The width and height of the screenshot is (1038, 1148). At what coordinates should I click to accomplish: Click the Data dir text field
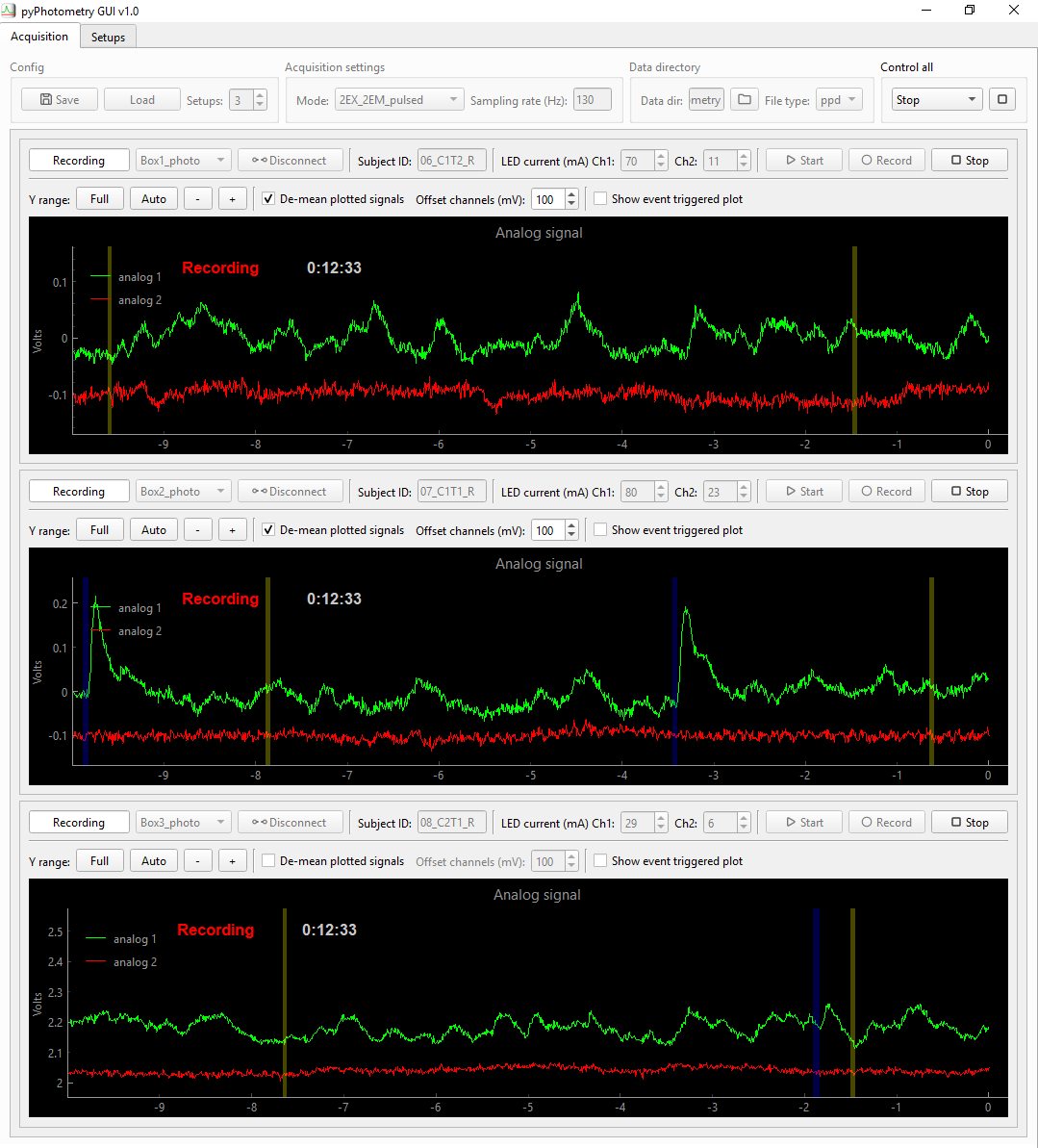pos(706,99)
